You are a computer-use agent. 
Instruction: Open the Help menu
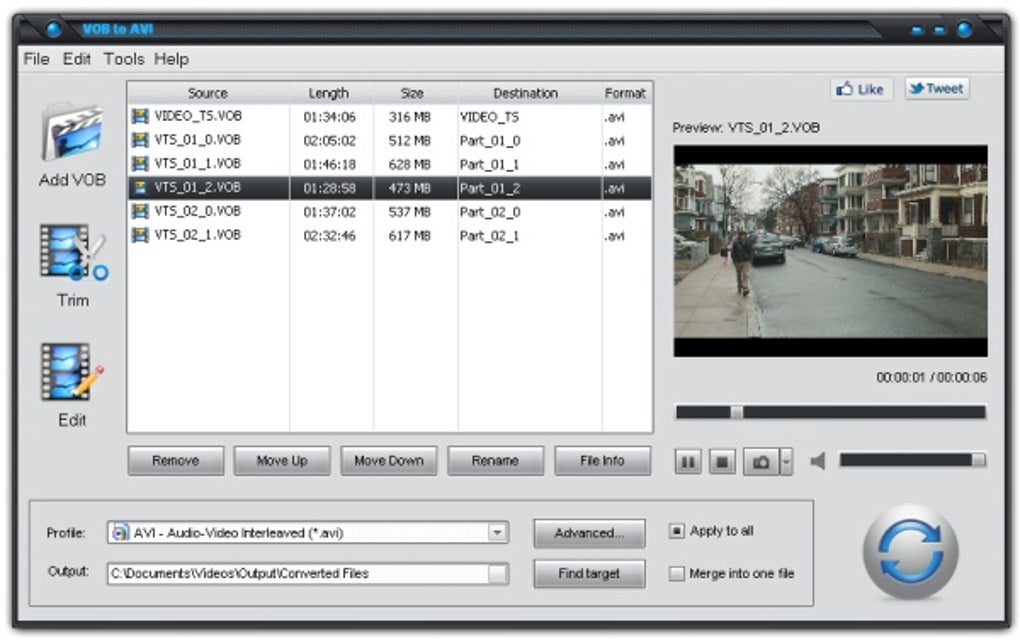172,59
